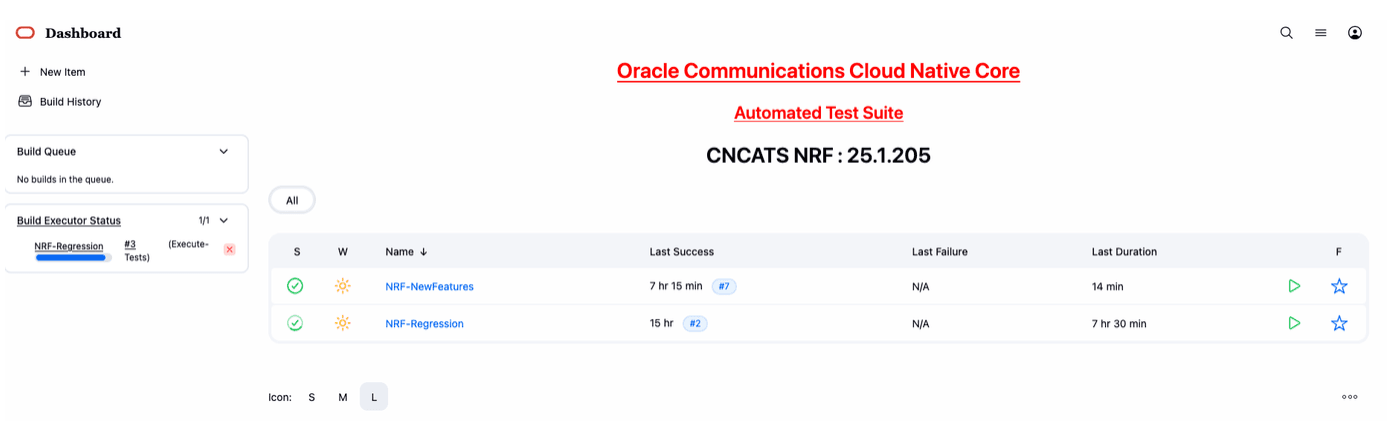Click the (Execute-Tests) stage label
This screenshot has height=421, width=1393.
167,250
